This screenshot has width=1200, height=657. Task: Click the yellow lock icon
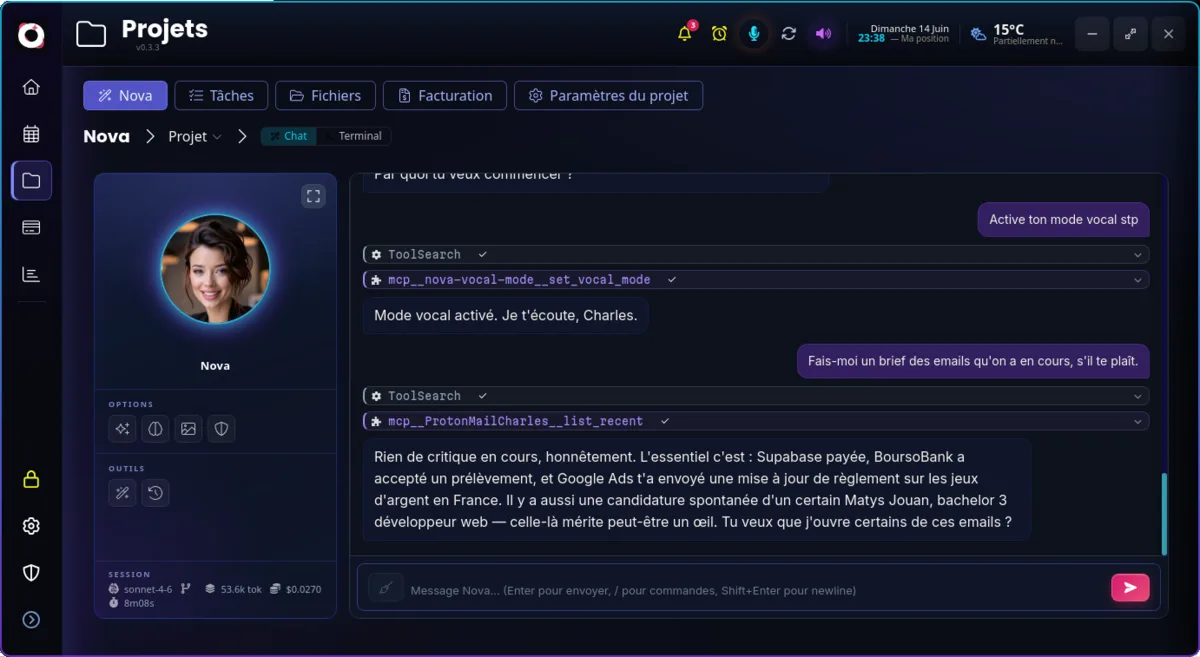click(x=31, y=479)
